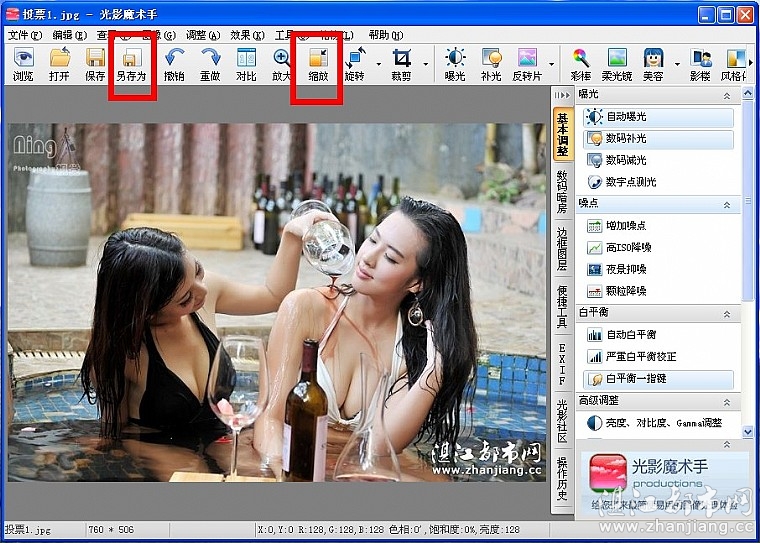This screenshot has height=543, width=760.
Task: Click the 曝光 (Exposure) toolbar icon
Action: tap(455, 62)
